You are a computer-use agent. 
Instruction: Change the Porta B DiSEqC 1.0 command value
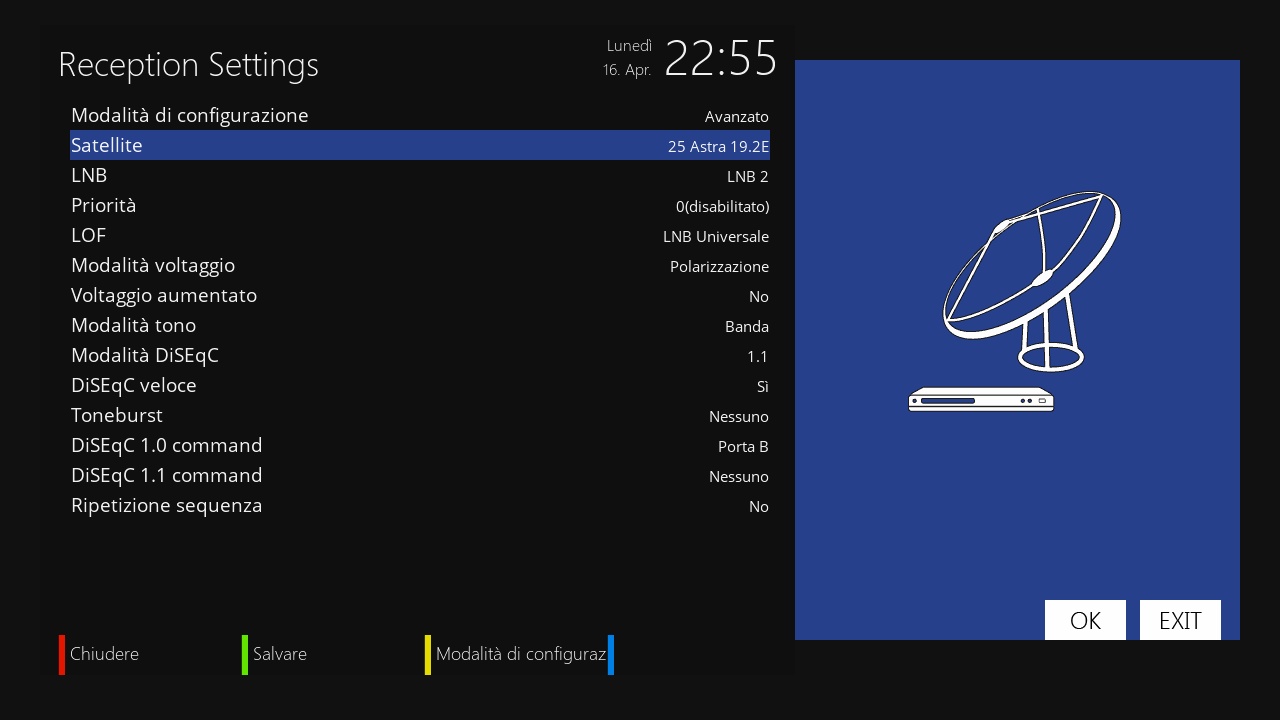743,447
